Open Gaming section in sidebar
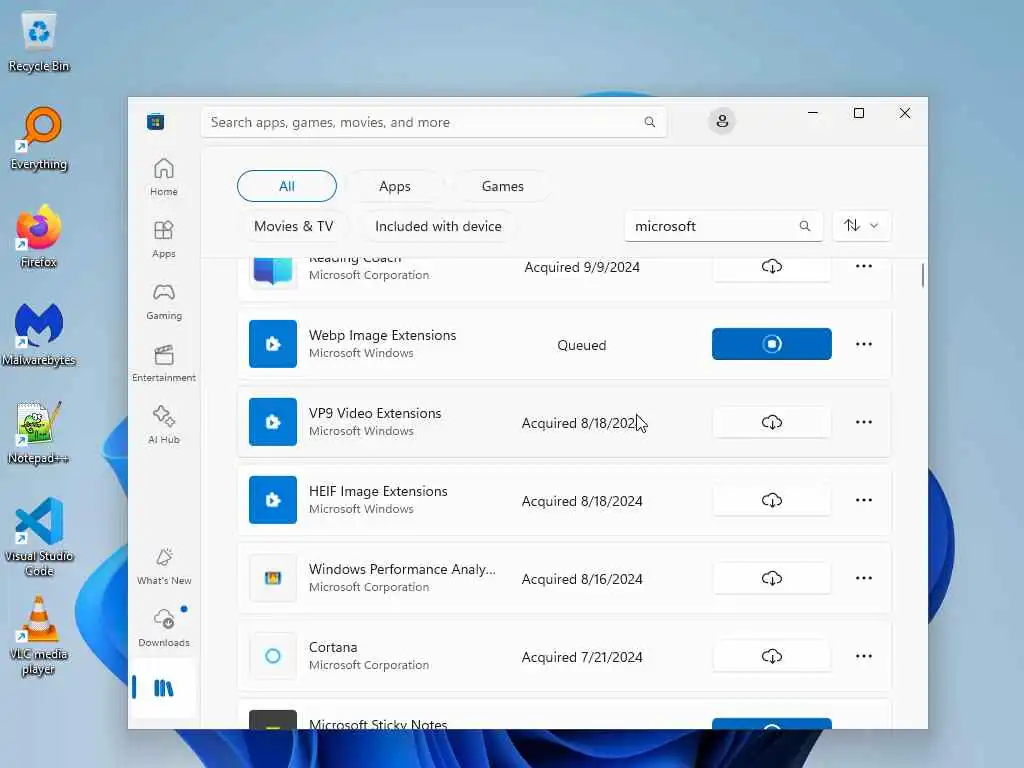 click(163, 301)
